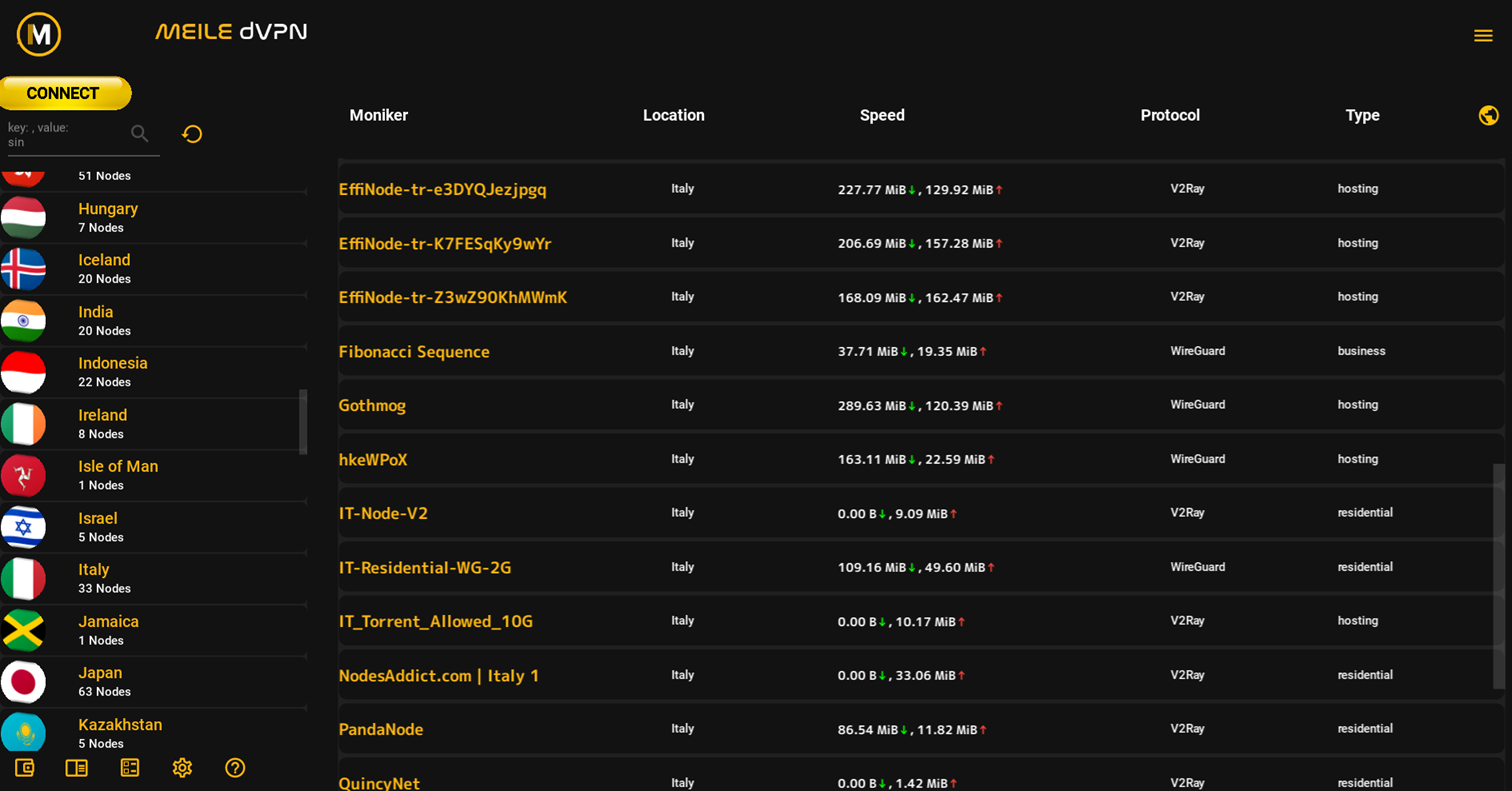Image resolution: width=1512 pixels, height=791 pixels.
Task: Select Kazakhstan in country list
Action: click(x=154, y=733)
